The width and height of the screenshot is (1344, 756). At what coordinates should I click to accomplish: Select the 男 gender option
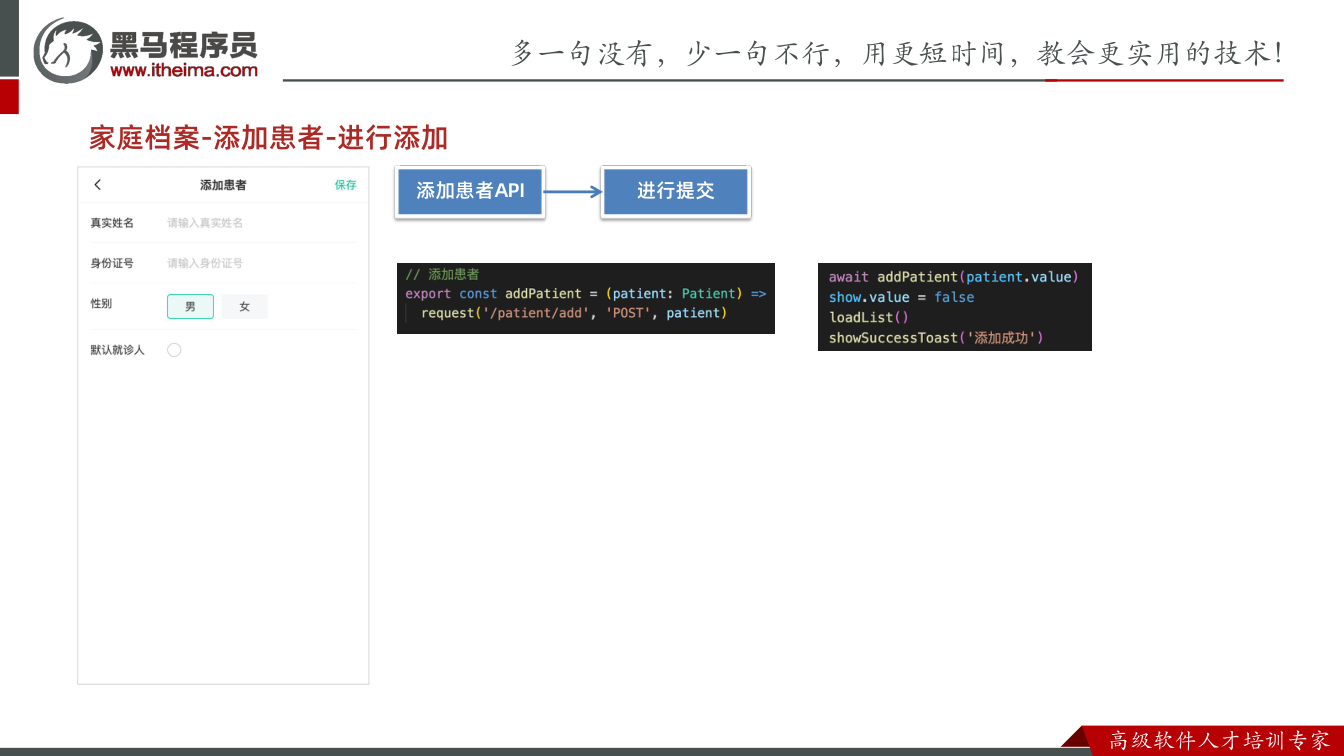point(190,306)
